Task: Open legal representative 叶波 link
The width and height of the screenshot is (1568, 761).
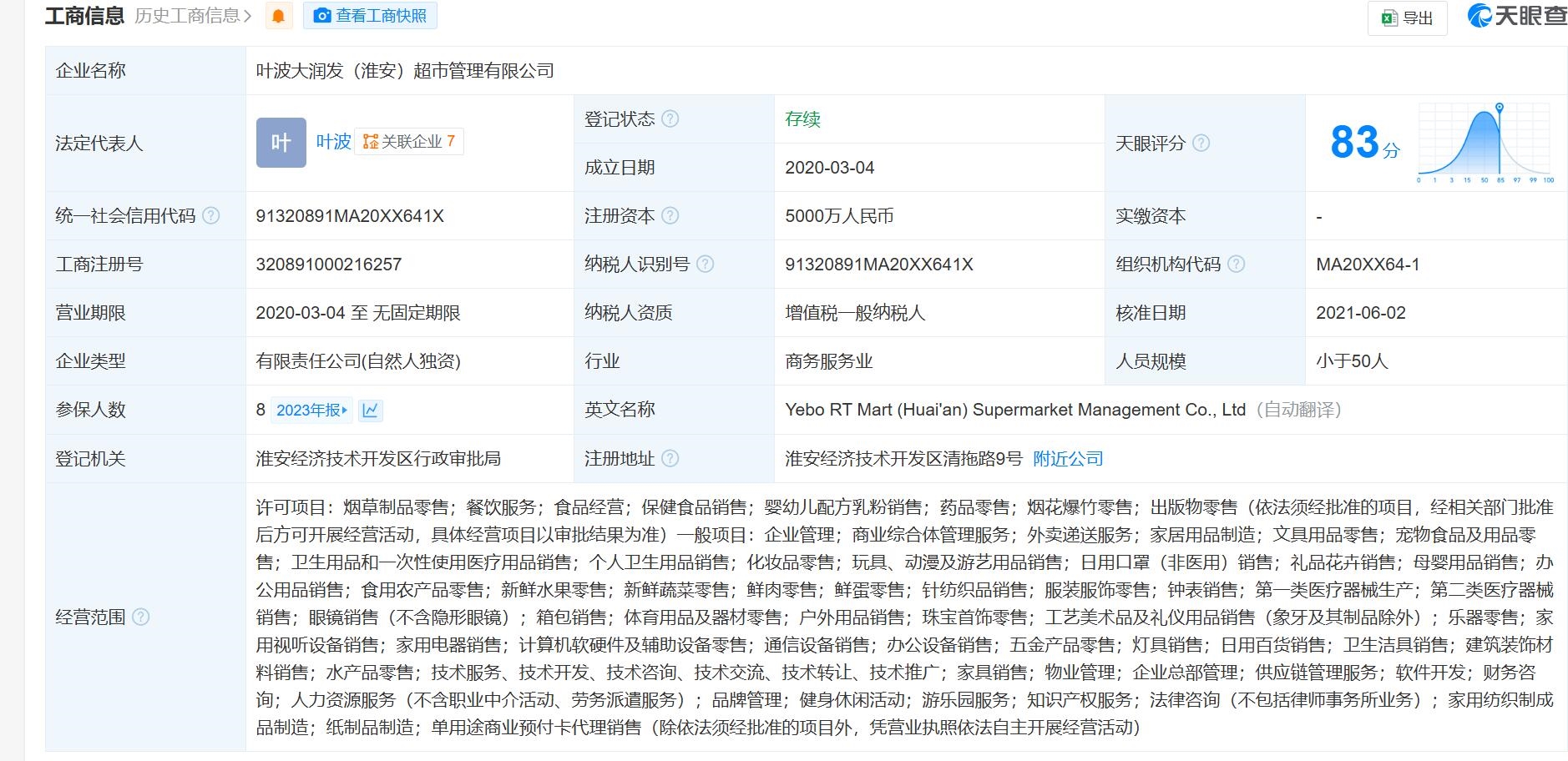Action: pyautogui.click(x=333, y=142)
